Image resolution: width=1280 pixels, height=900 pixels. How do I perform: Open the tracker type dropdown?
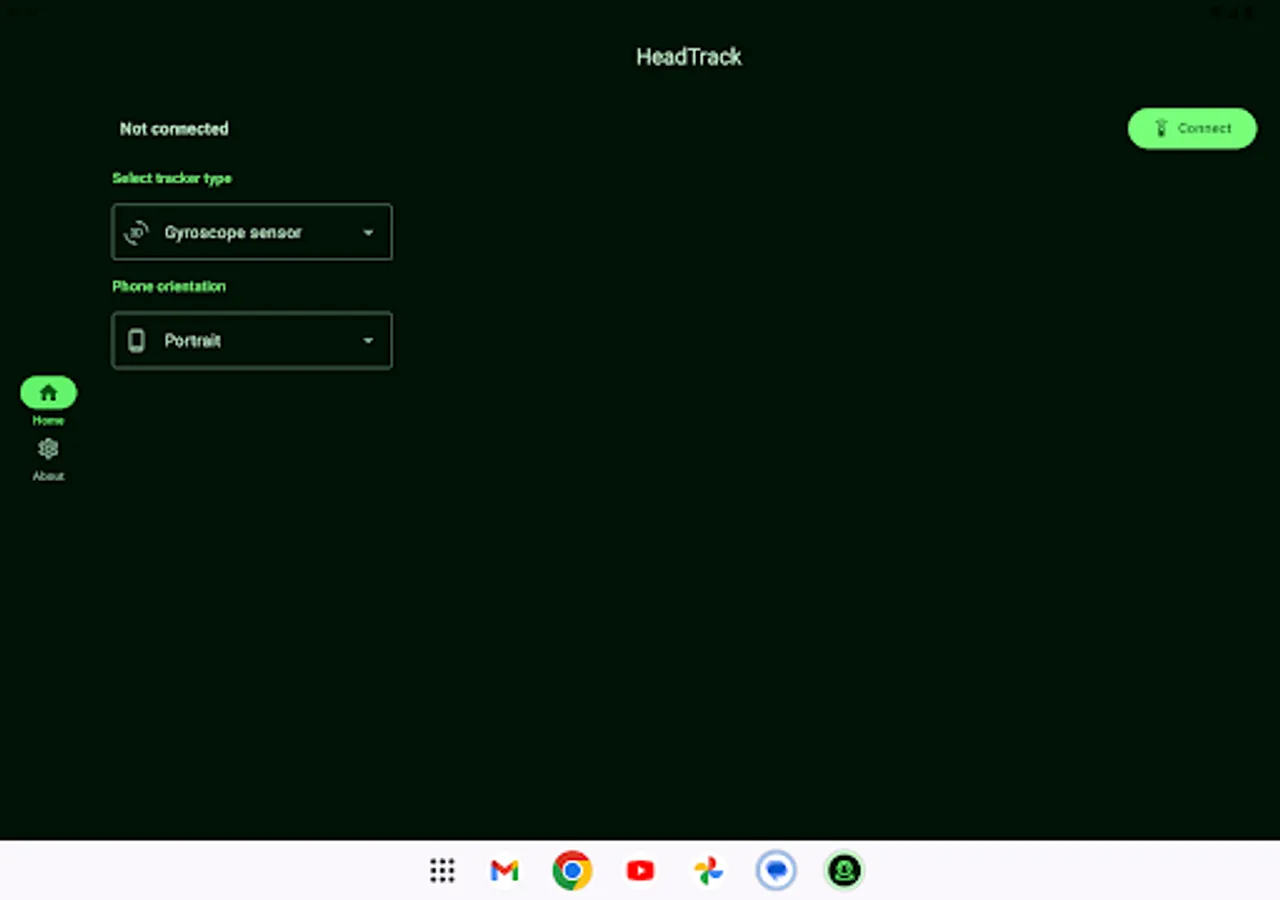251,232
